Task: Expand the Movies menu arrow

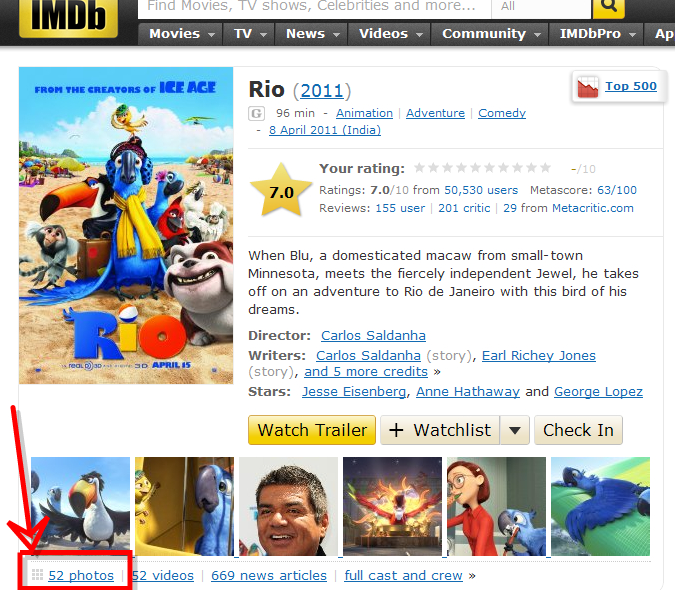Action: pos(211,34)
